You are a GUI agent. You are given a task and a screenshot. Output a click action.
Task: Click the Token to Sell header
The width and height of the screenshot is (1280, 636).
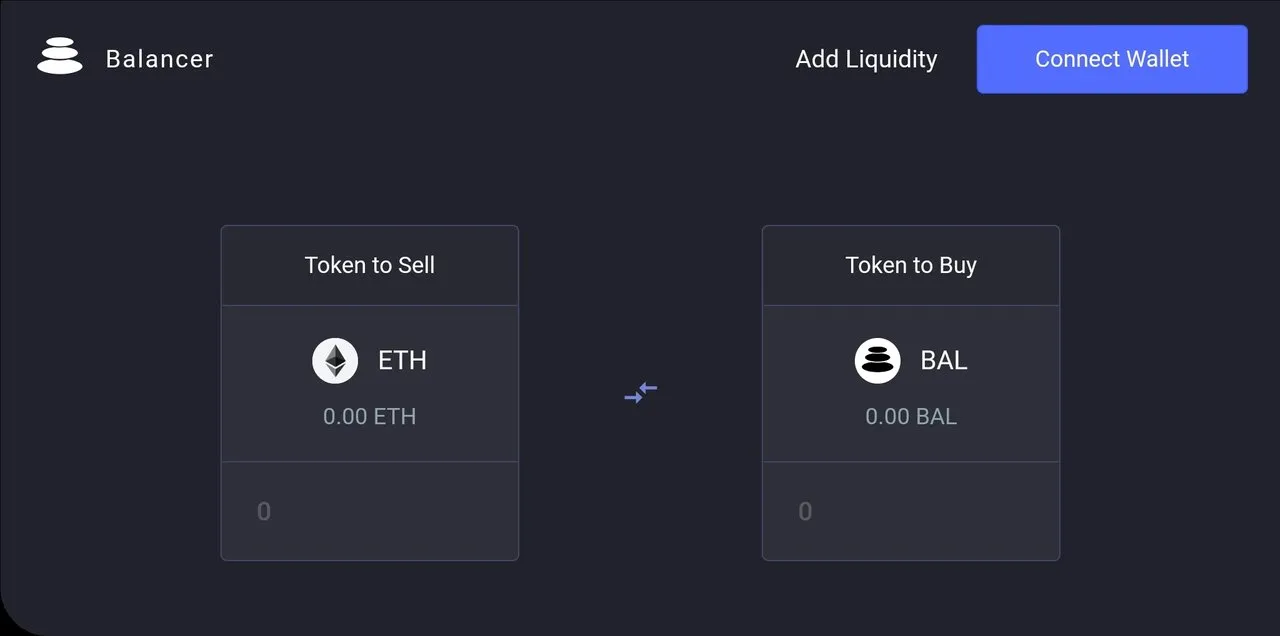coord(370,265)
